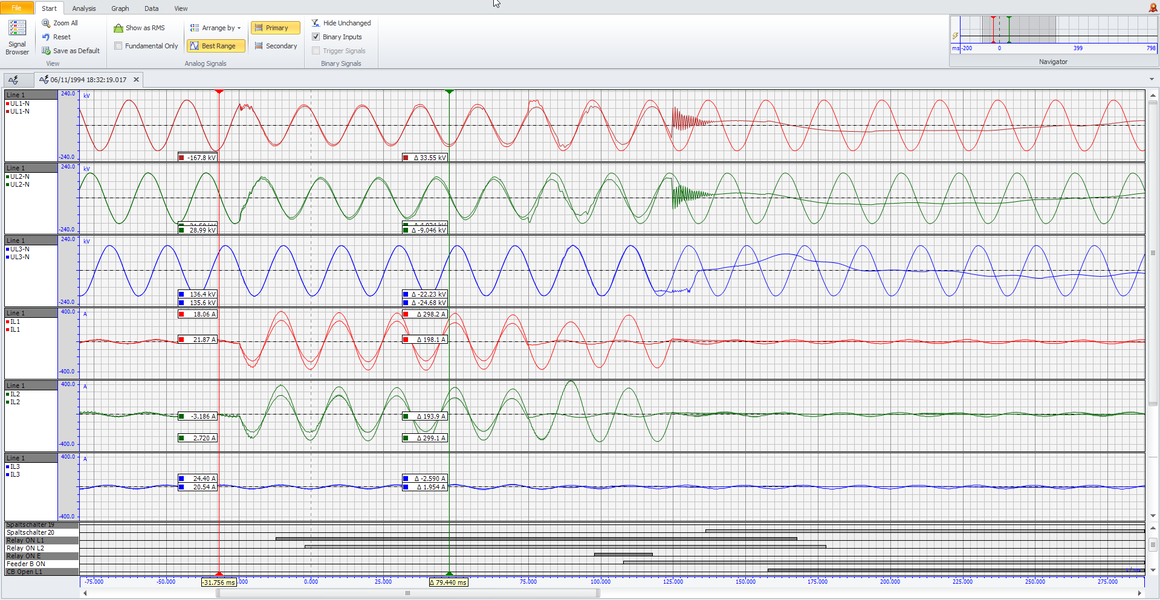
Task: Select the Start ribbon tab
Action: tap(50, 8)
